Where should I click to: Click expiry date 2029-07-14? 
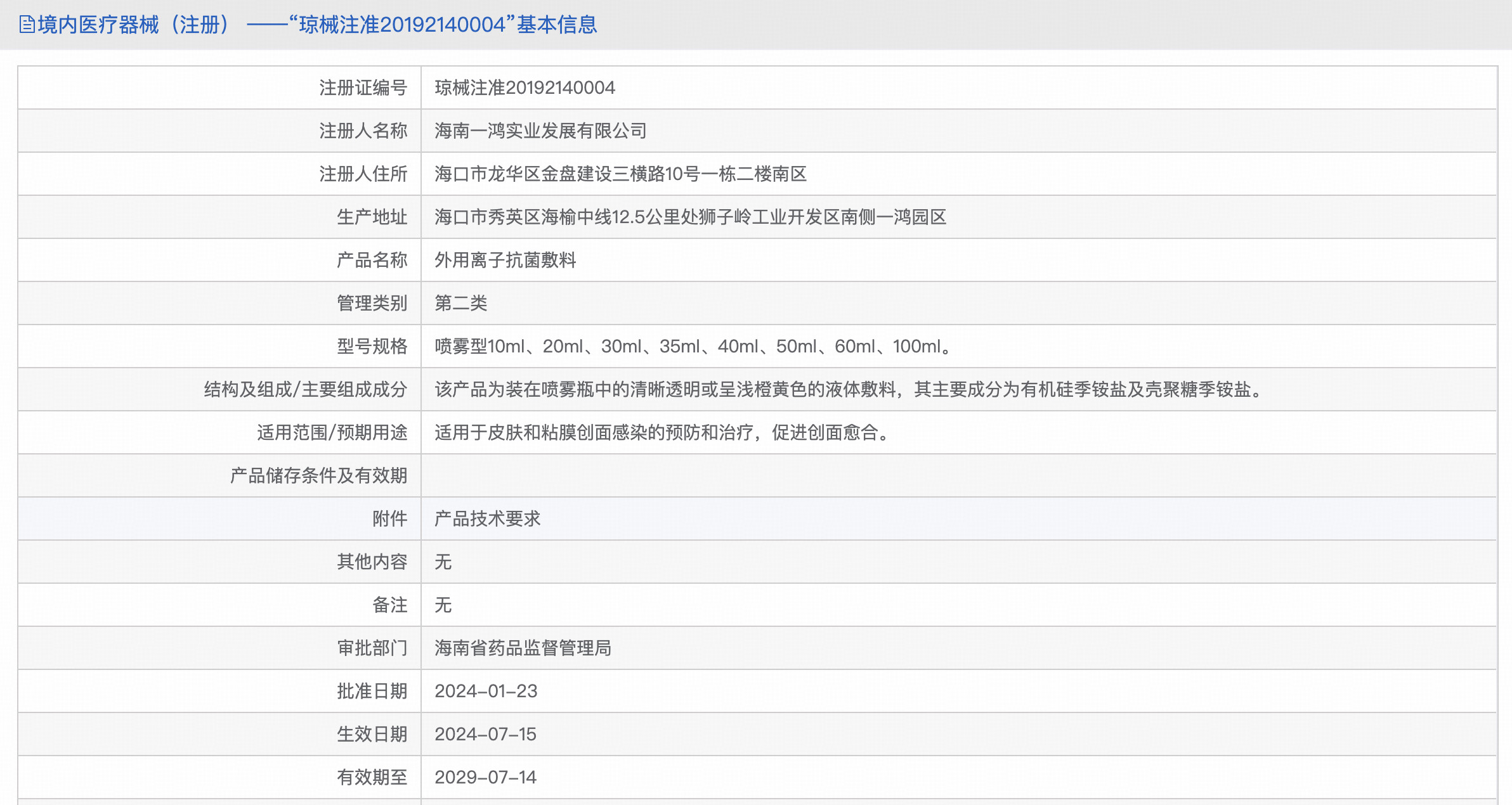pos(485,777)
